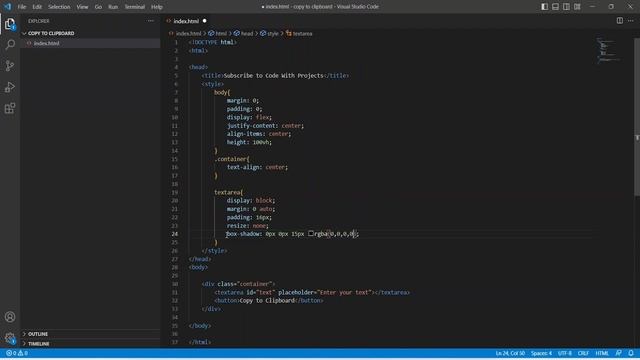Click line number 24 in gutter
Viewport: 640px width, 360px height.
(x=175, y=234)
